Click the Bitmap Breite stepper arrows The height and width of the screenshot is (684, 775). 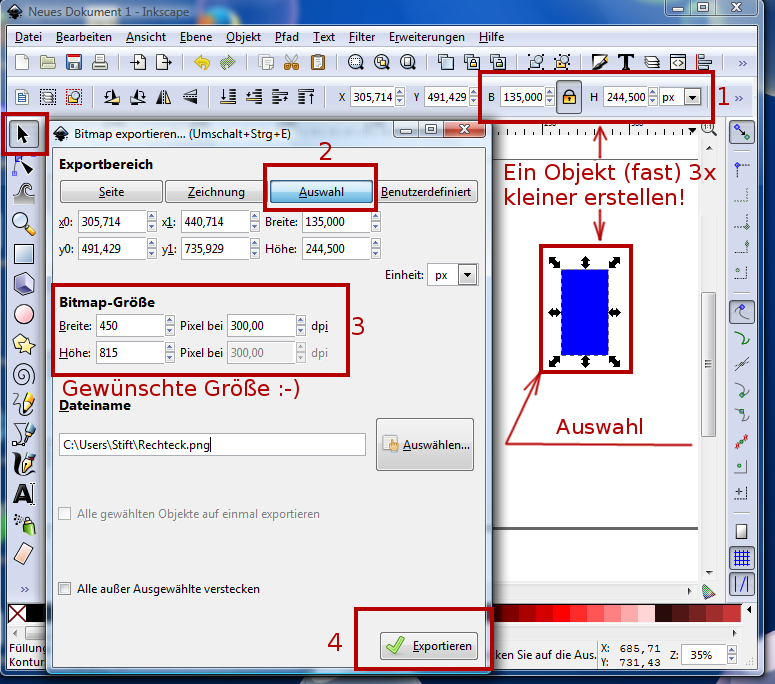170,326
